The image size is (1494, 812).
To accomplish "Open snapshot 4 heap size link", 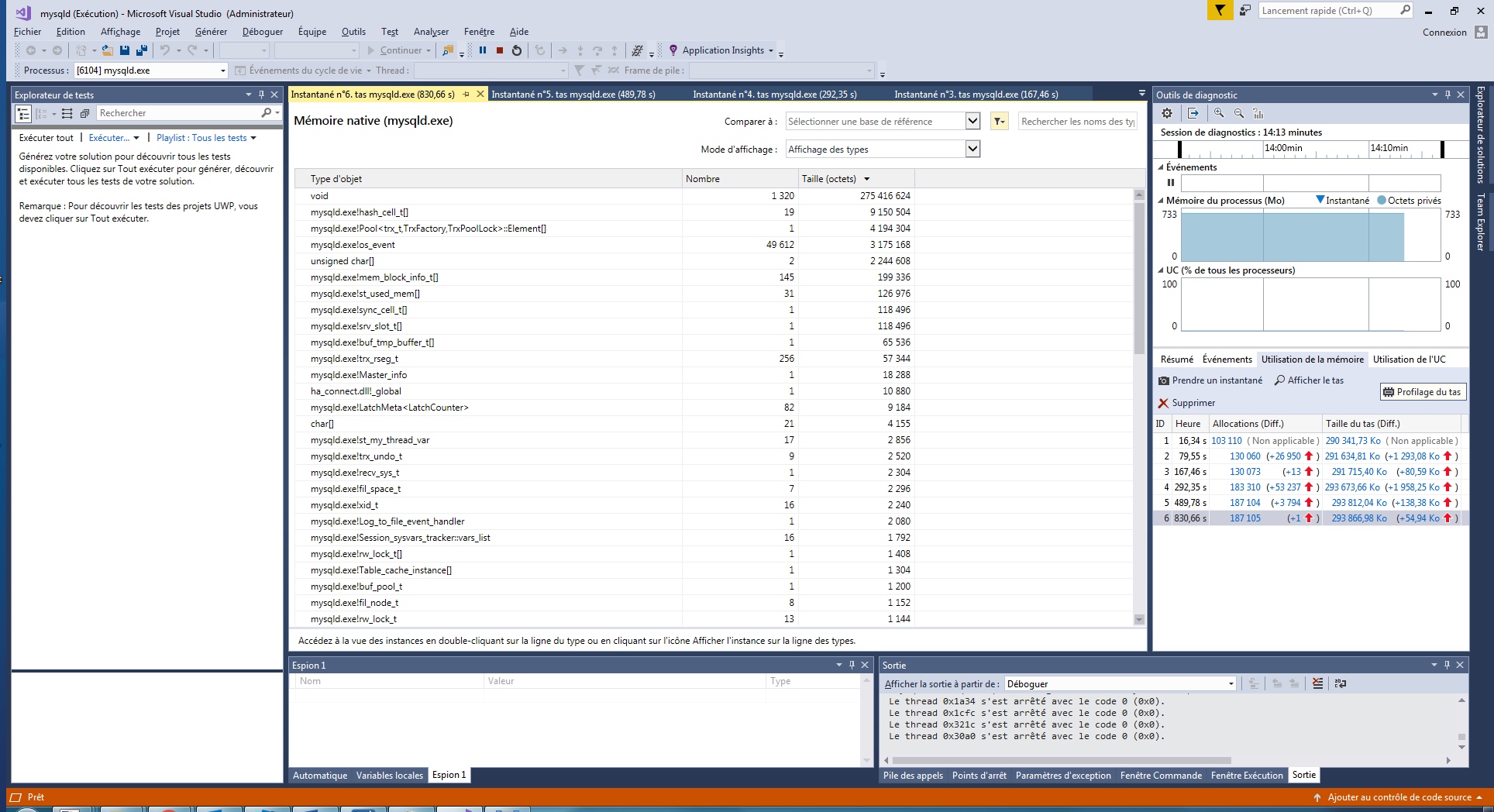I will (x=1352, y=487).
